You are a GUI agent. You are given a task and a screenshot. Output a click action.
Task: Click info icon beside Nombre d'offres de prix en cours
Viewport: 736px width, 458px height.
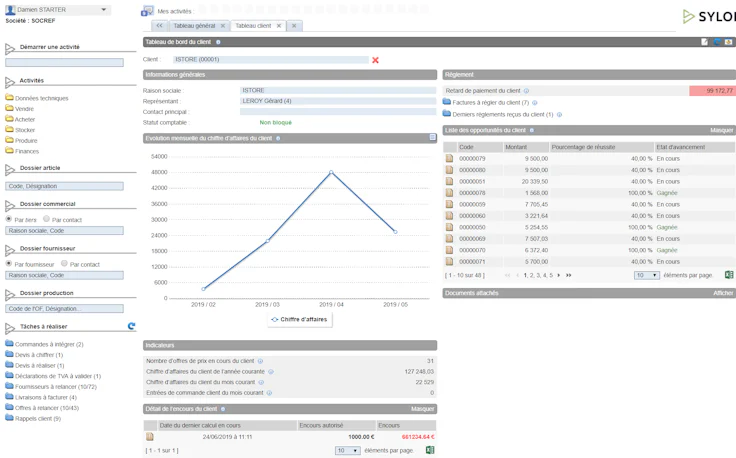click(x=261, y=361)
